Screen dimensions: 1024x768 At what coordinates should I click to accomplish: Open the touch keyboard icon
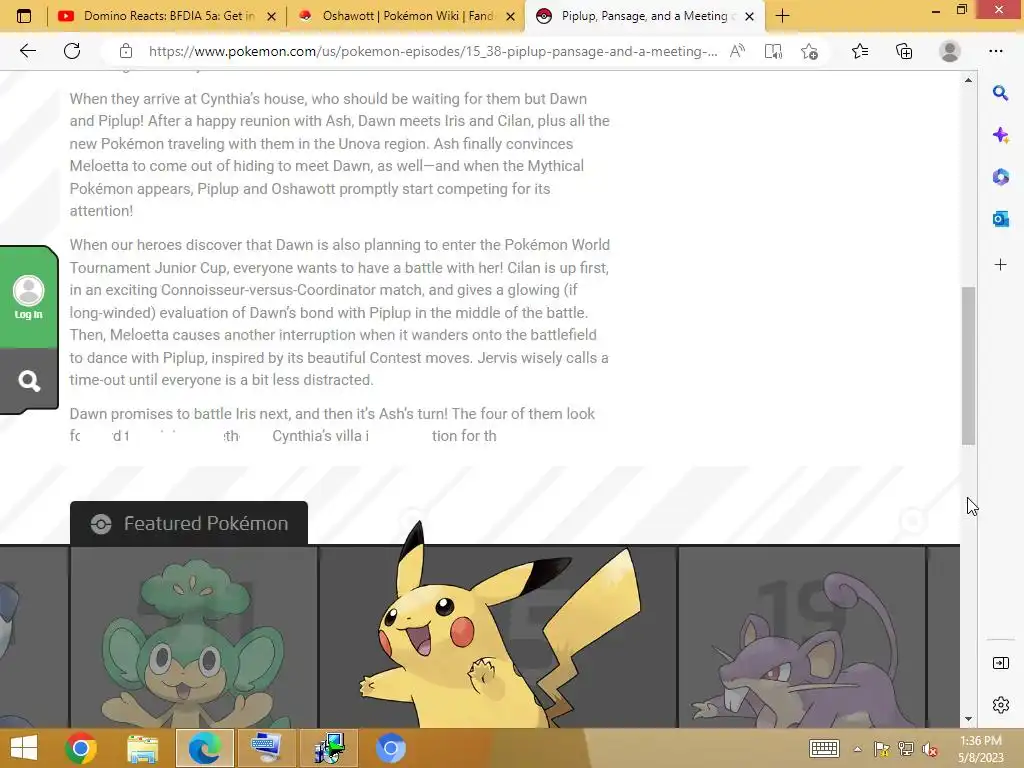pyautogui.click(x=824, y=748)
